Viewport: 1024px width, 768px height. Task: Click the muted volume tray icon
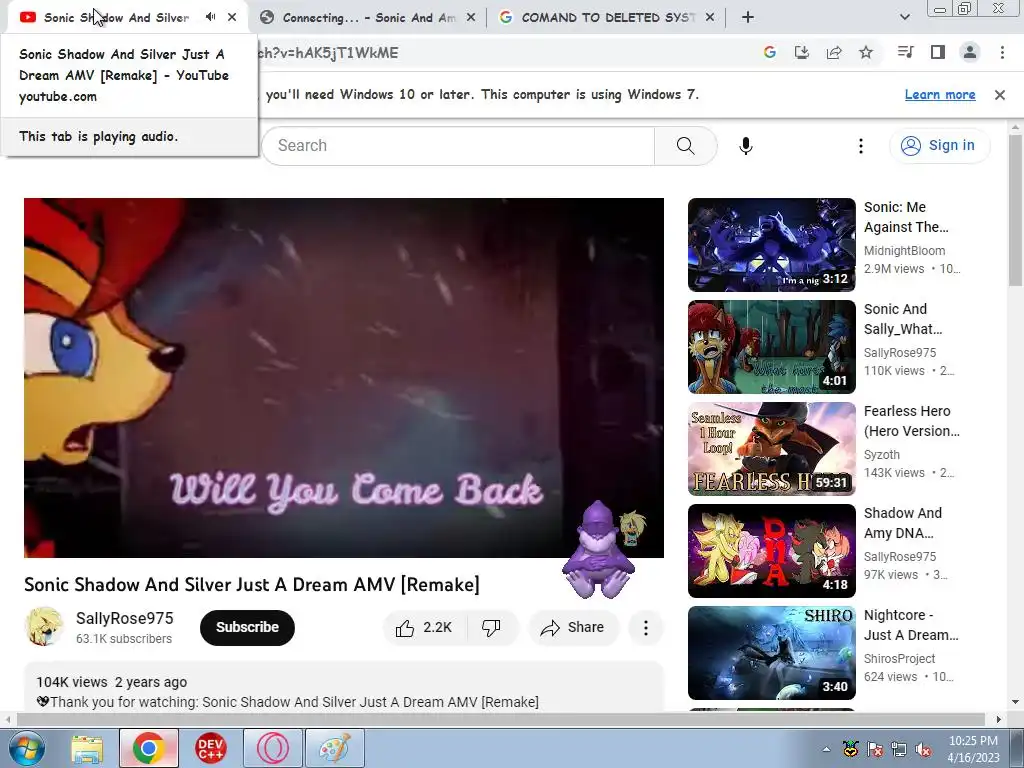coord(923,749)
